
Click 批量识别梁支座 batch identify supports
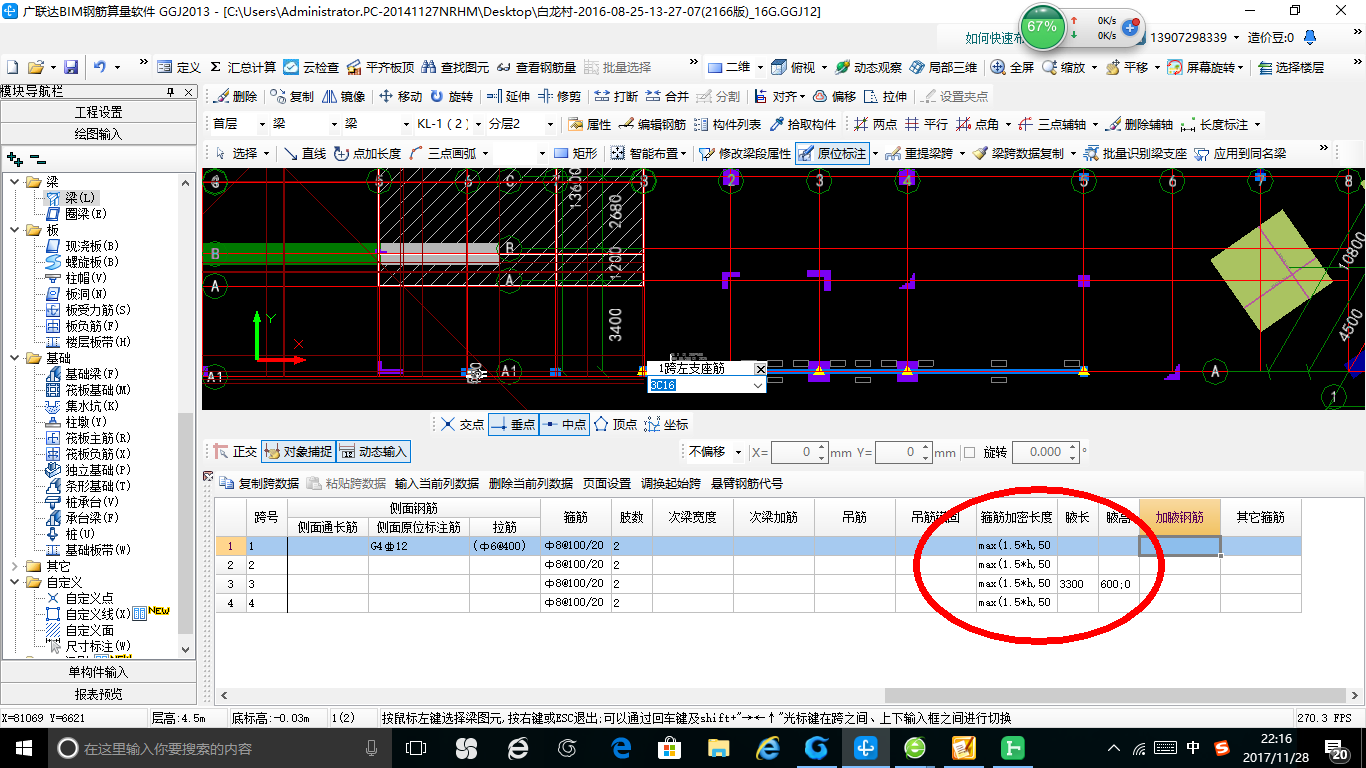coord(1136,153)
